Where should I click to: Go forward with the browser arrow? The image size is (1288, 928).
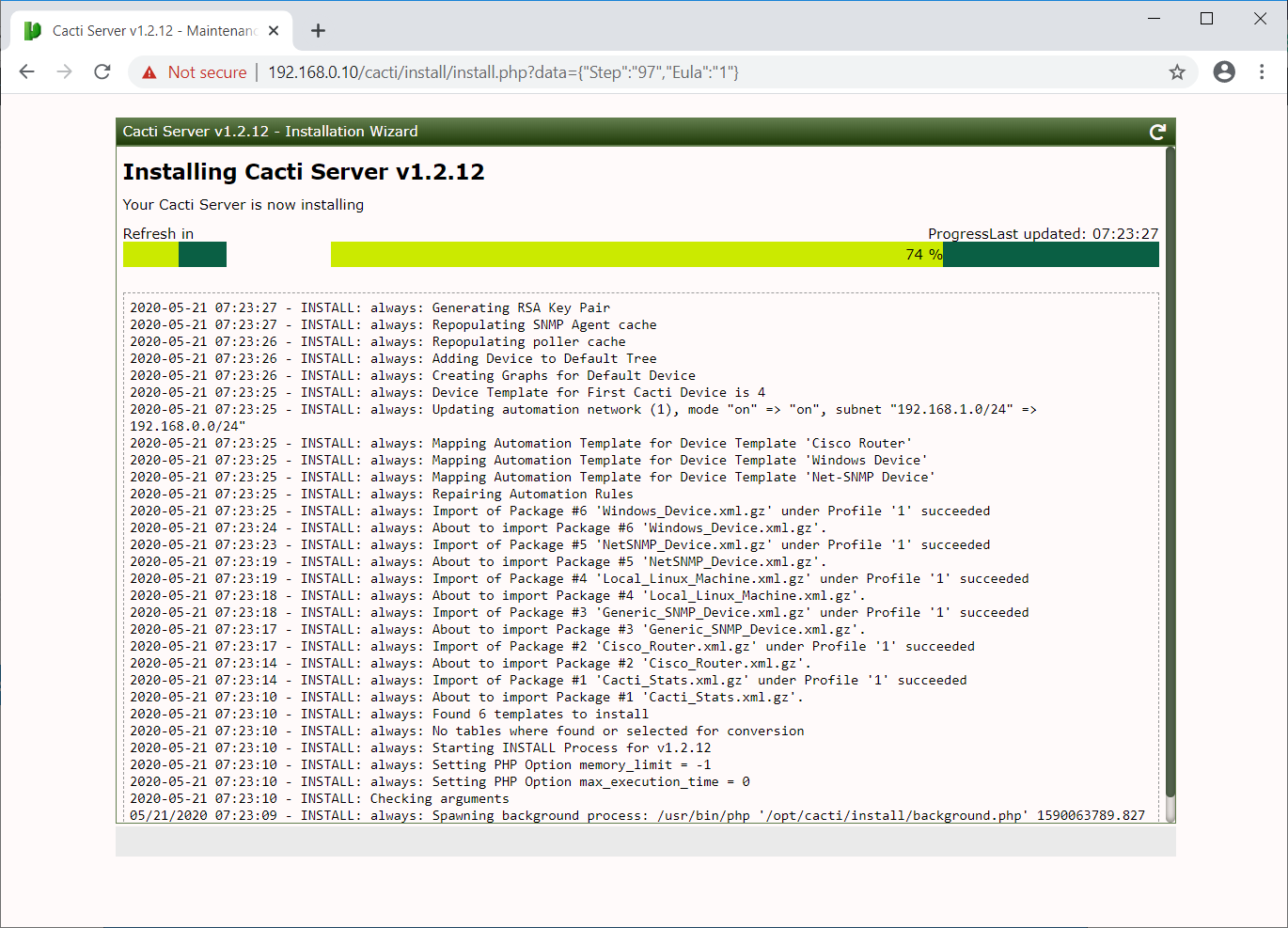pos(64,71)
